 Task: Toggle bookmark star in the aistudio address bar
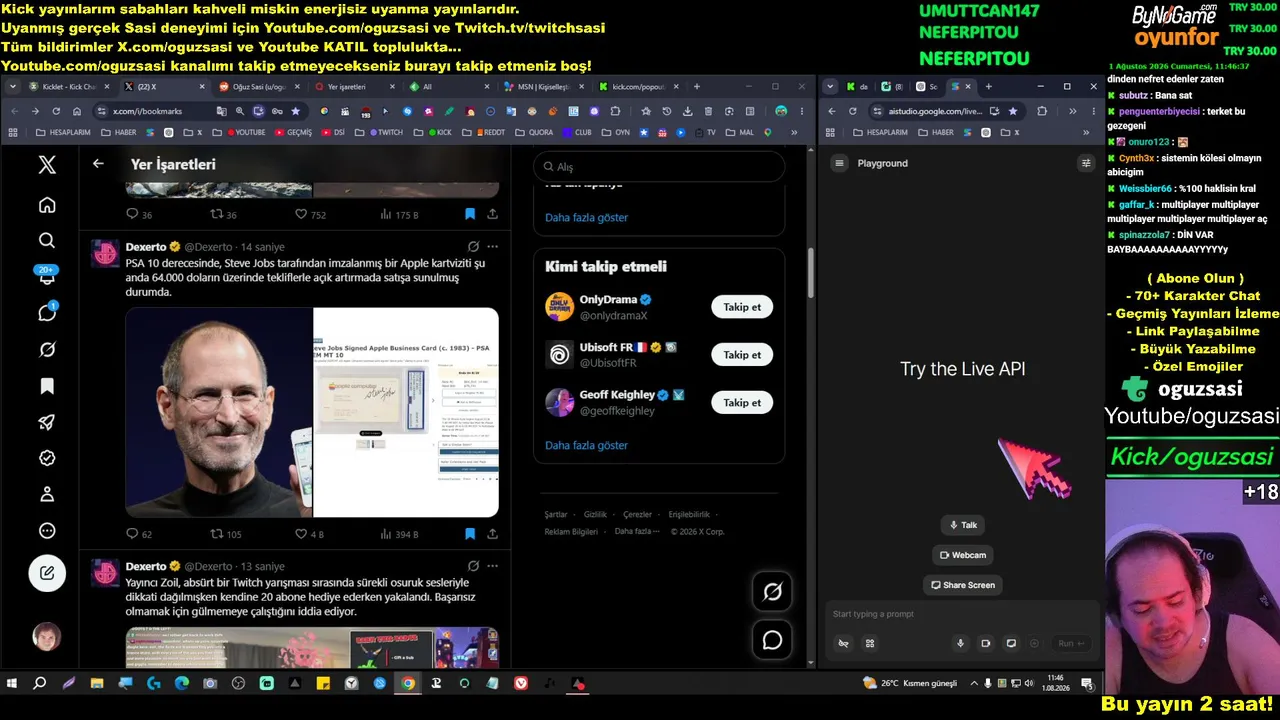click(1013, 111)
